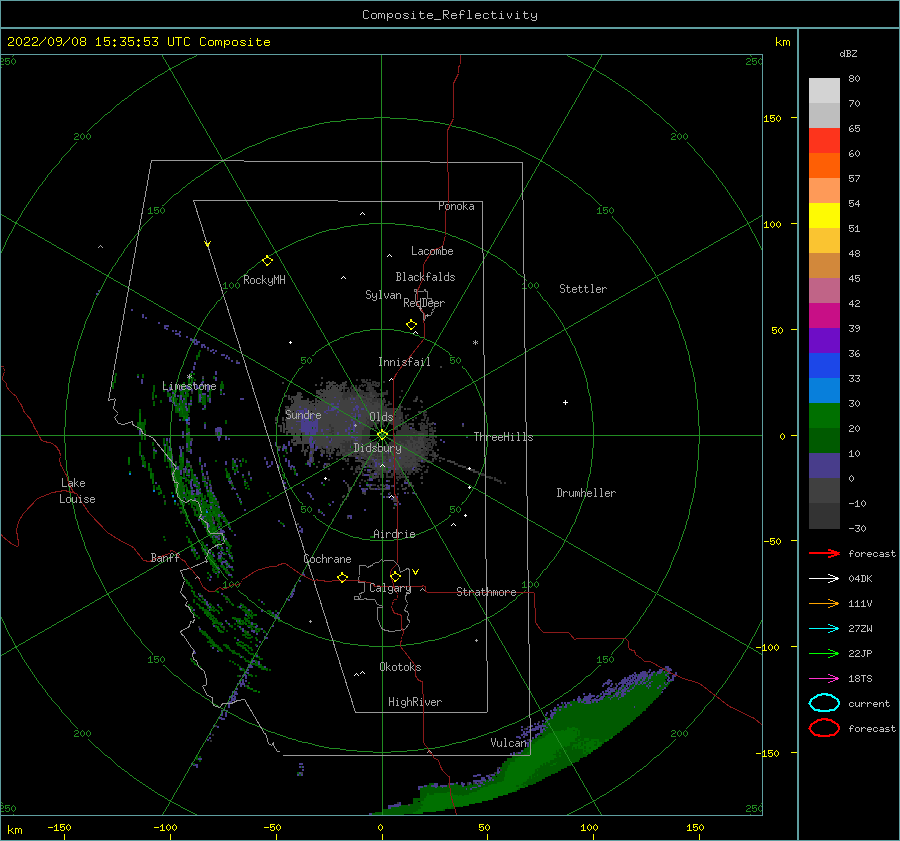Click the Olds label
900x841 pixels.
[381, 417]
